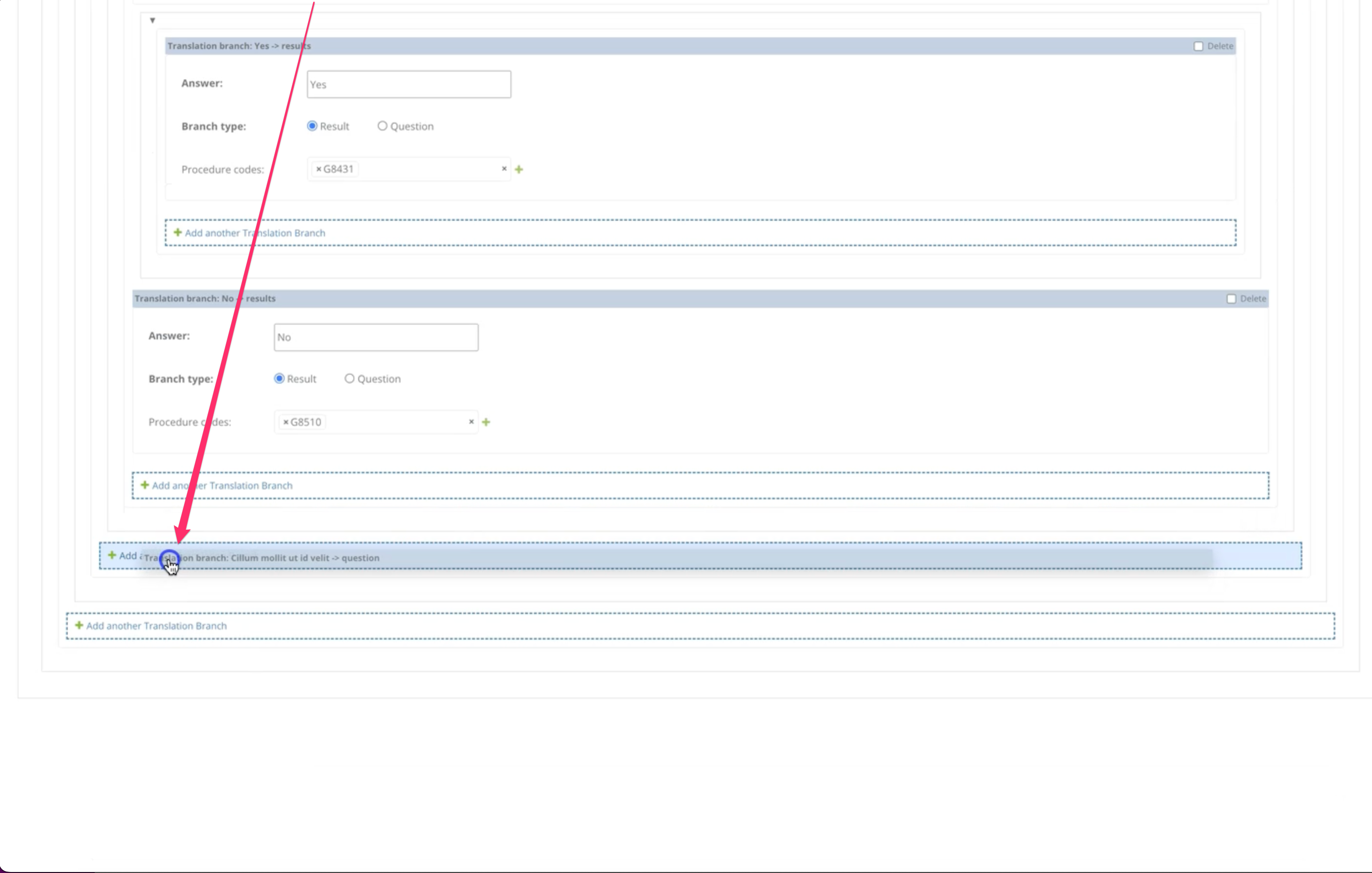Click the Answer field containing Yes
This screenshot has height=873, width=1372.
coord(409,84)
